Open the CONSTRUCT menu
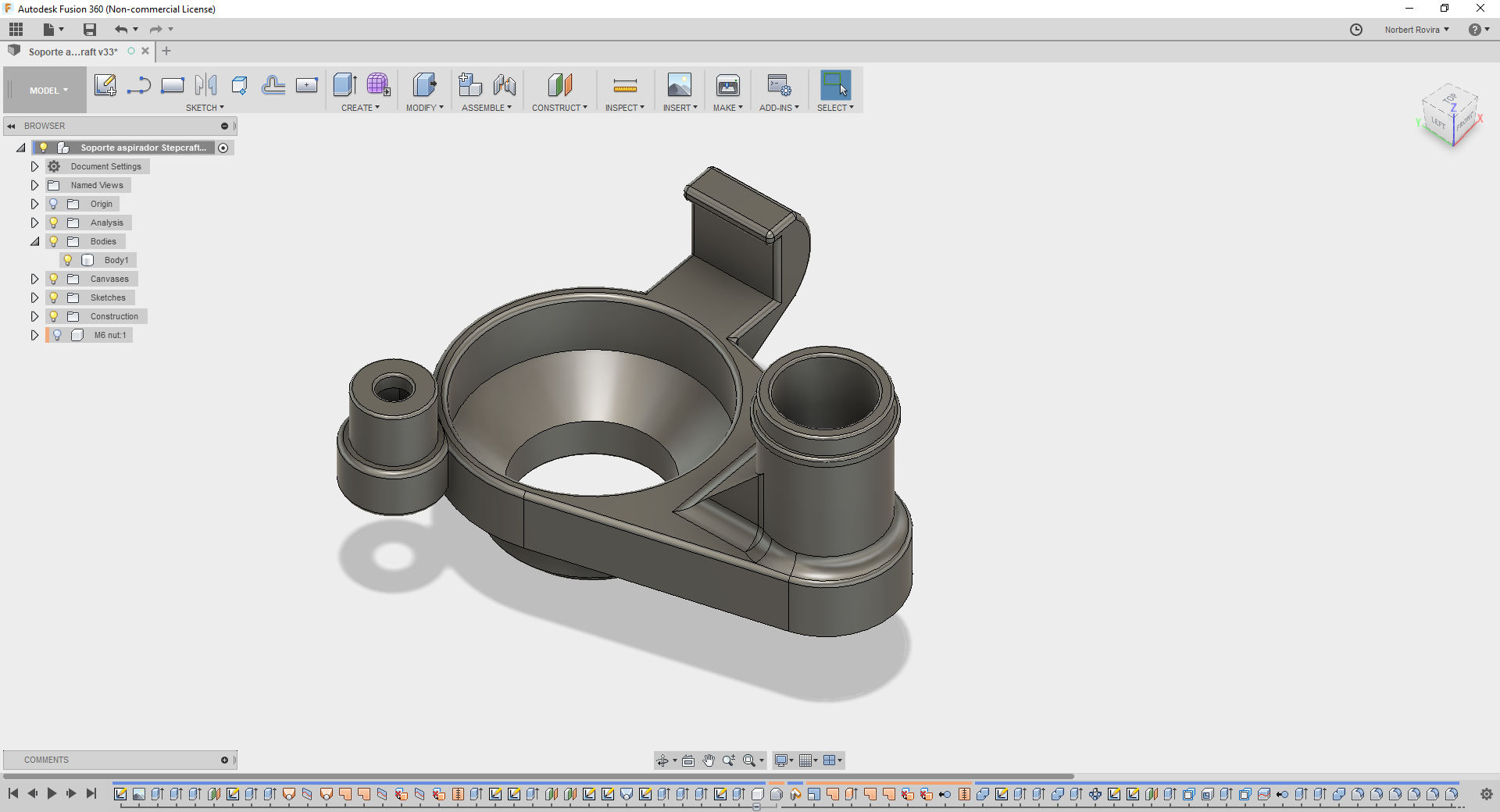Viewport: 1500px width, 812px height. point(559,108)
